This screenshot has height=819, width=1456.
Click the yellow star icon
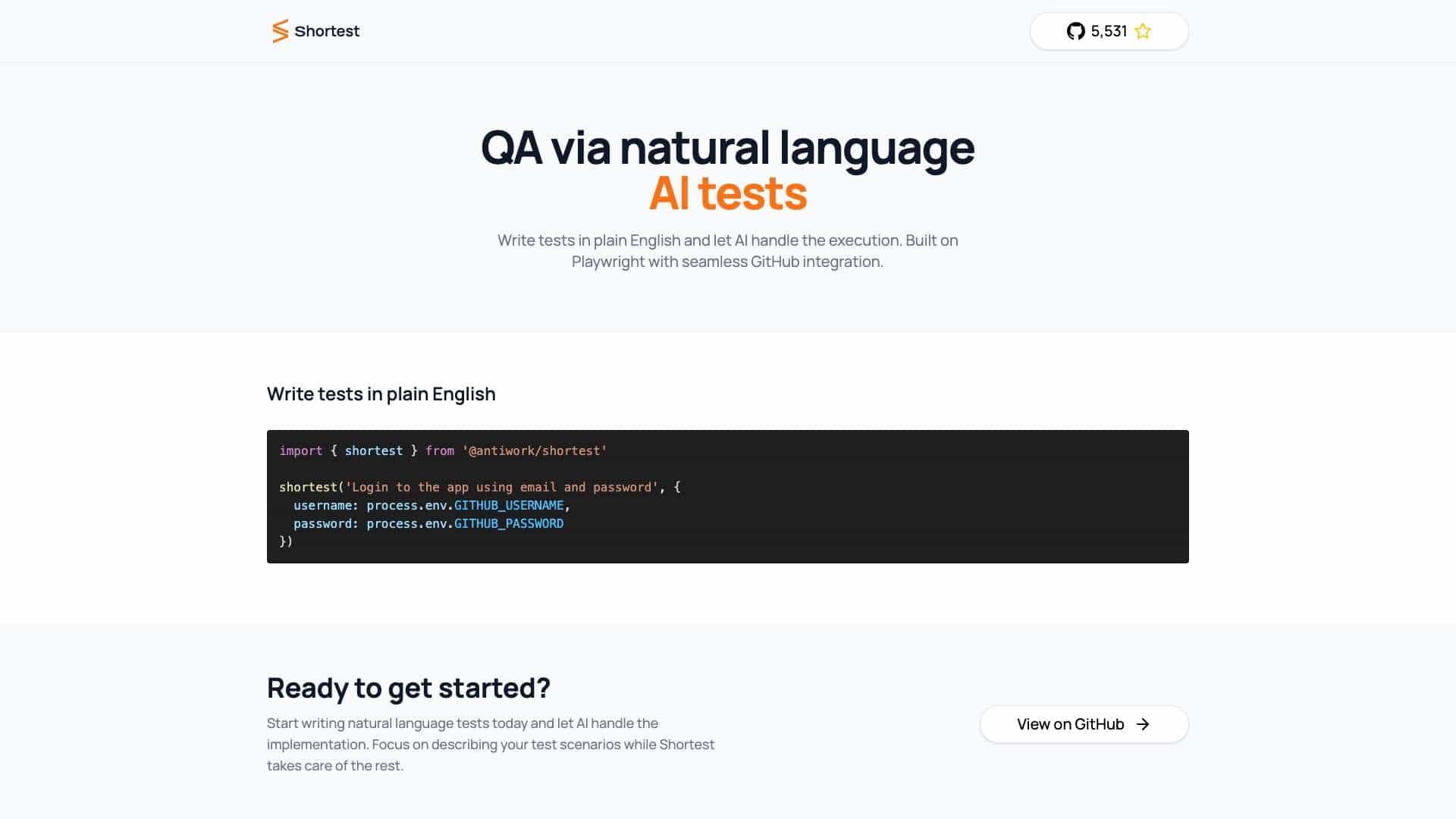coord(1143,31)
